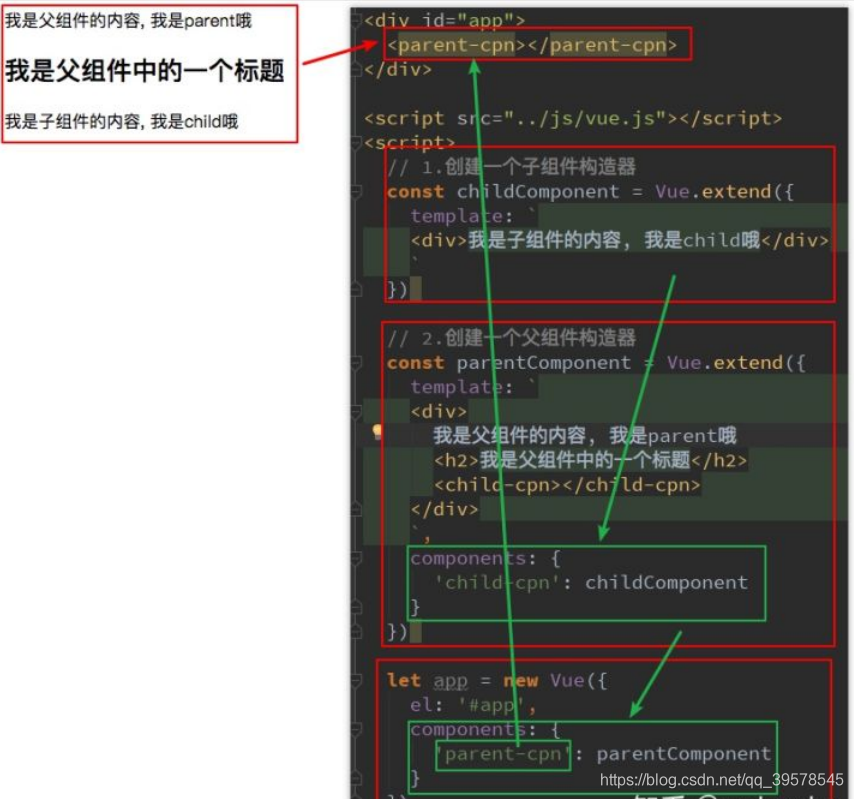Select the 'parent-cpn' key in app components

click(x=503, y=754)
